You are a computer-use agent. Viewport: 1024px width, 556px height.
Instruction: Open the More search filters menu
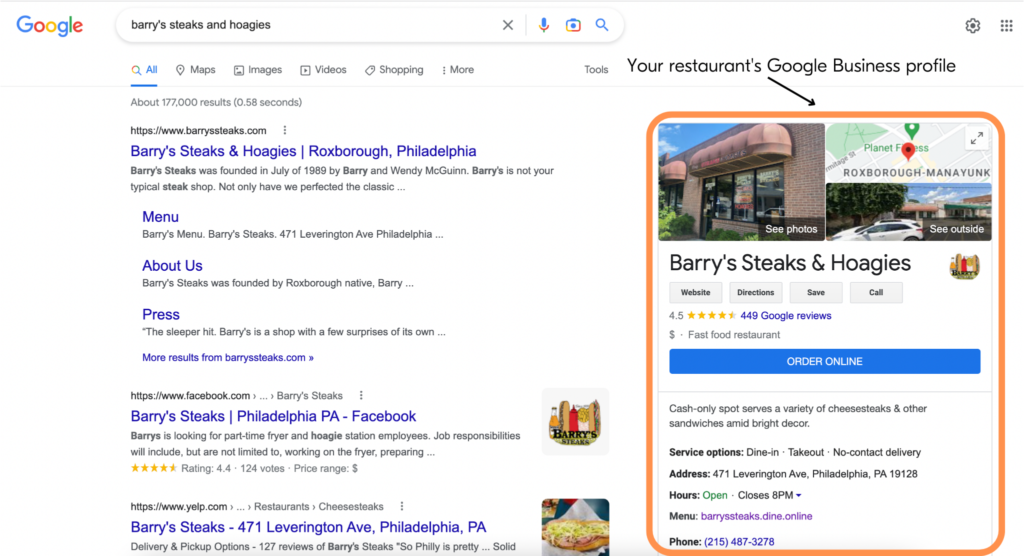point(458,70)
